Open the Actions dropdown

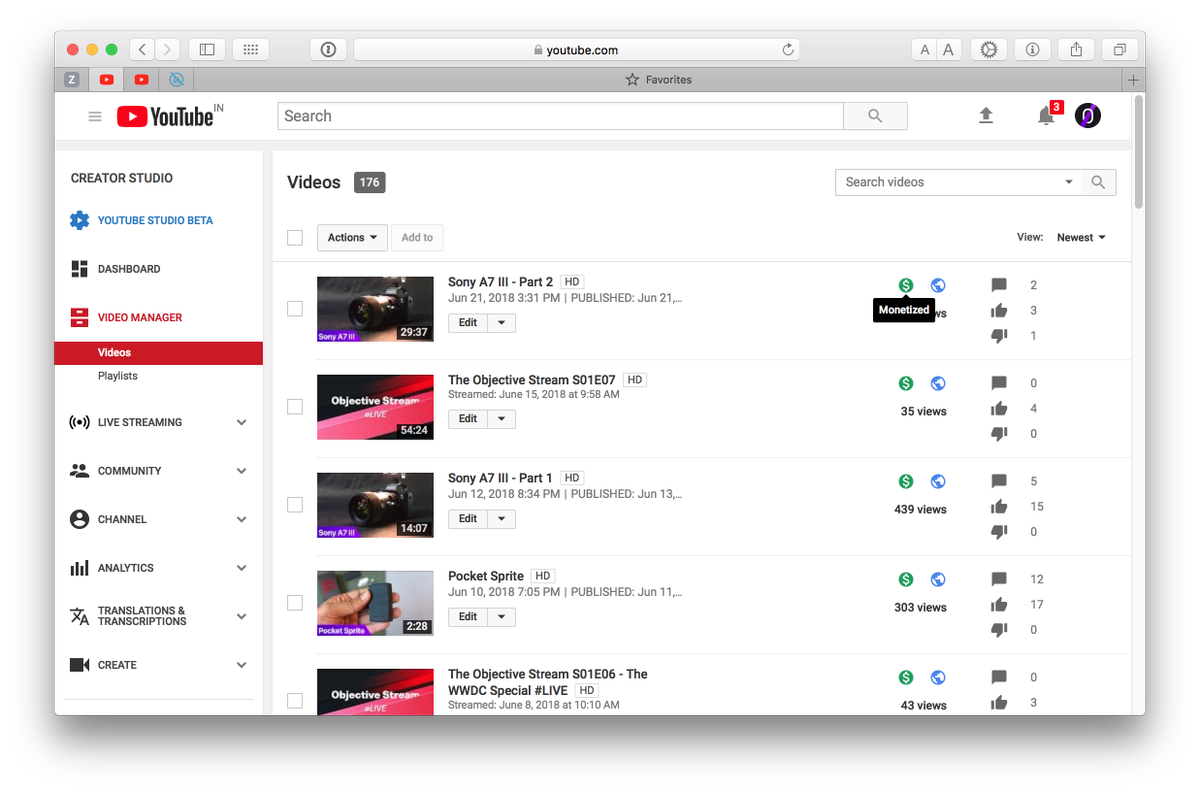[x=352, y=237]
